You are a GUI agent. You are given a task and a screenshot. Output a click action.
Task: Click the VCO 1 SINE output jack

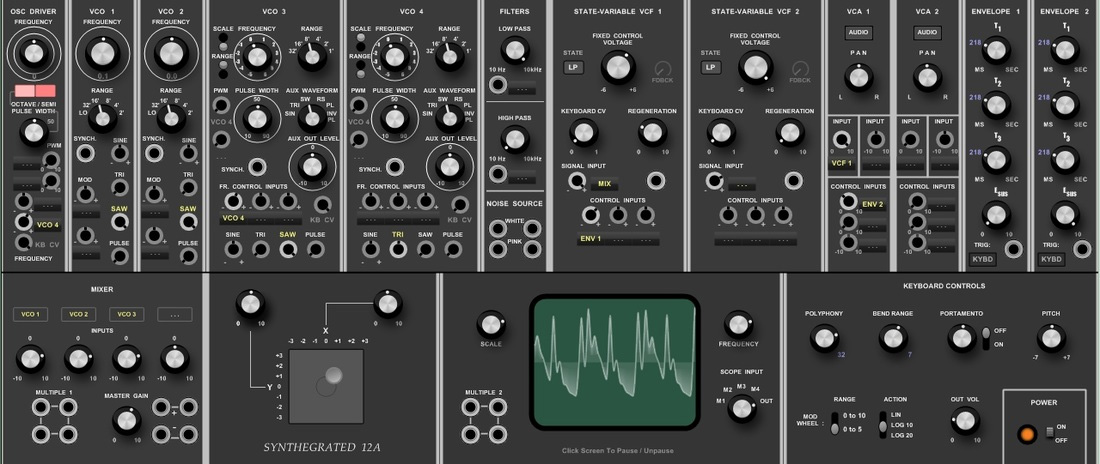120,153
